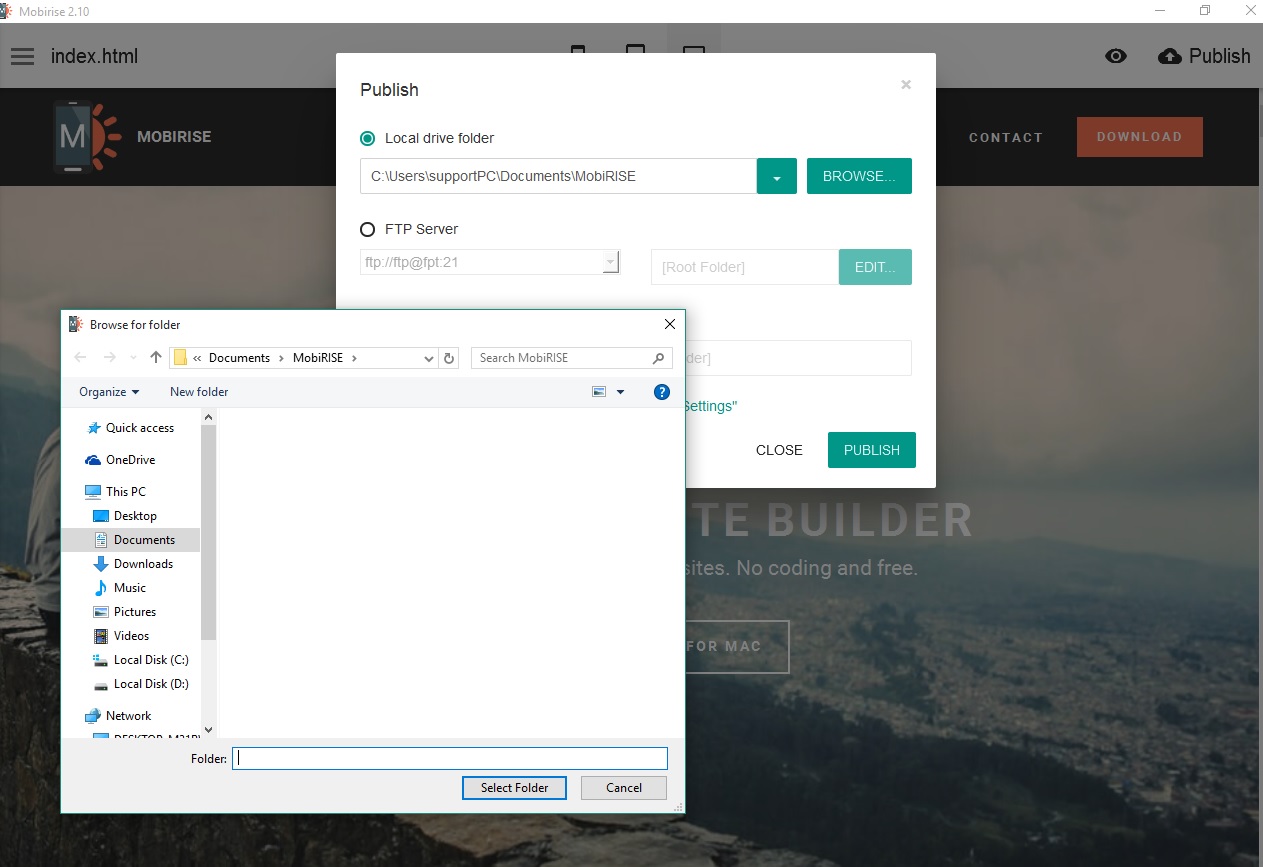Click inside the Folder name input field
Image resolution: width=1263 pixels, height=867 pixels.
click(x=448, y=758)
